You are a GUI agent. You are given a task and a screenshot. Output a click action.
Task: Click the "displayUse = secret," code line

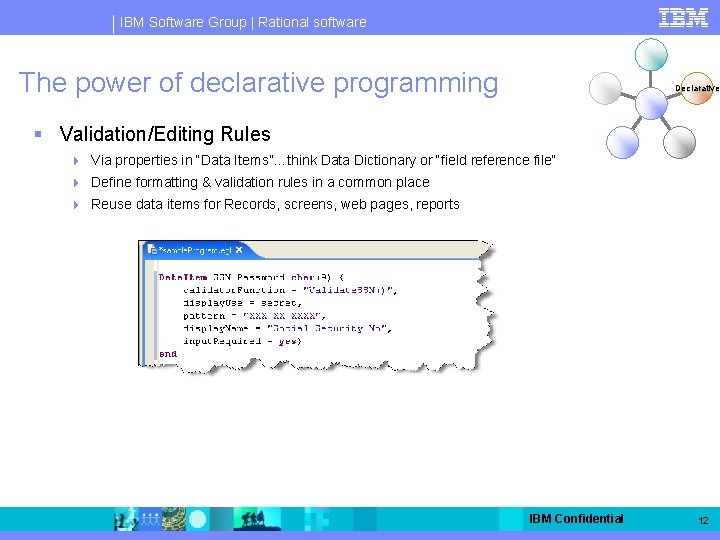point(242,303)
